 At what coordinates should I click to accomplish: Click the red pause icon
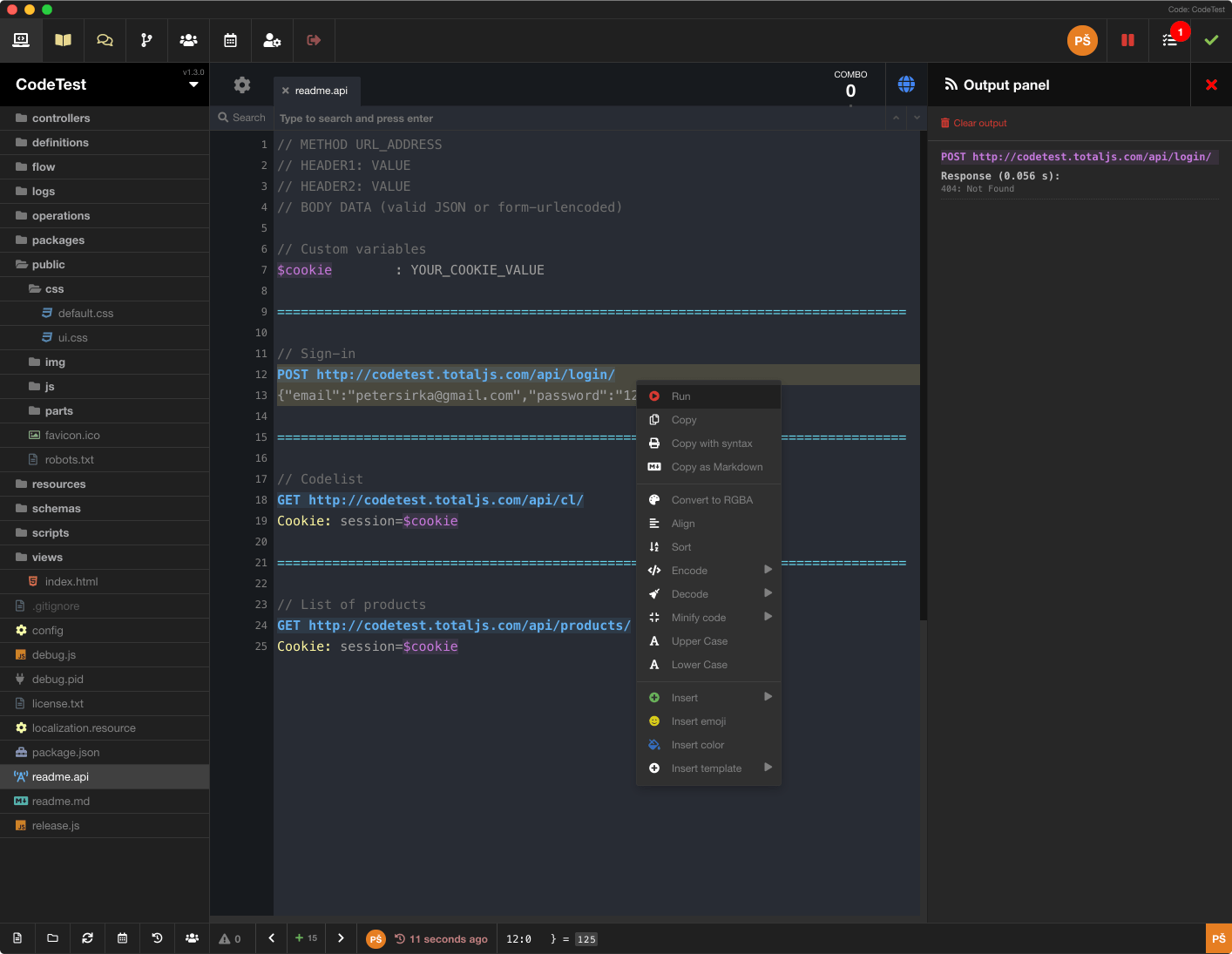tap(1127, 40)
